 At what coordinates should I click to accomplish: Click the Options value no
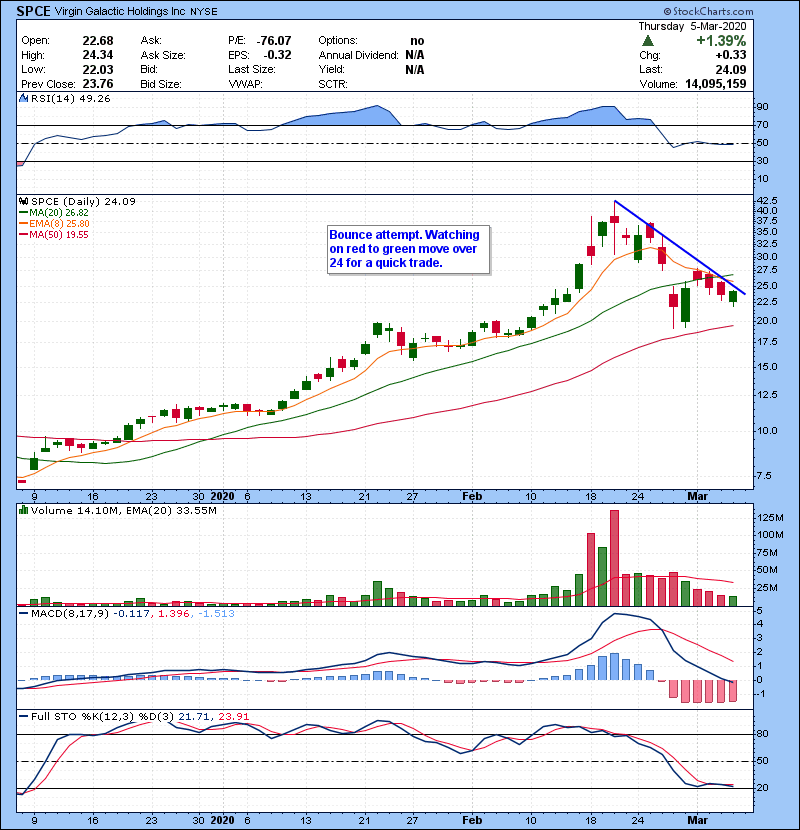pos(417,41)
